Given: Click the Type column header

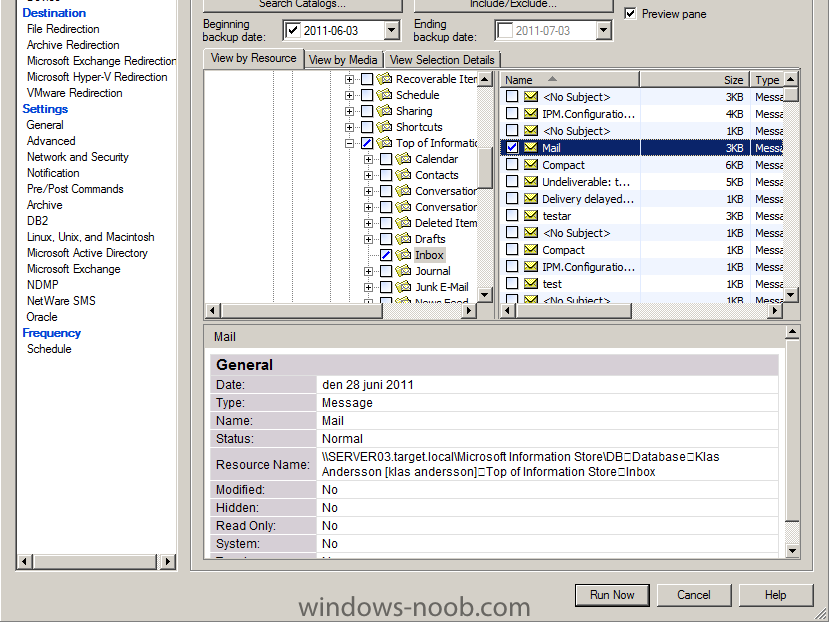Looking at the screenshot, I should pos(767,80).
